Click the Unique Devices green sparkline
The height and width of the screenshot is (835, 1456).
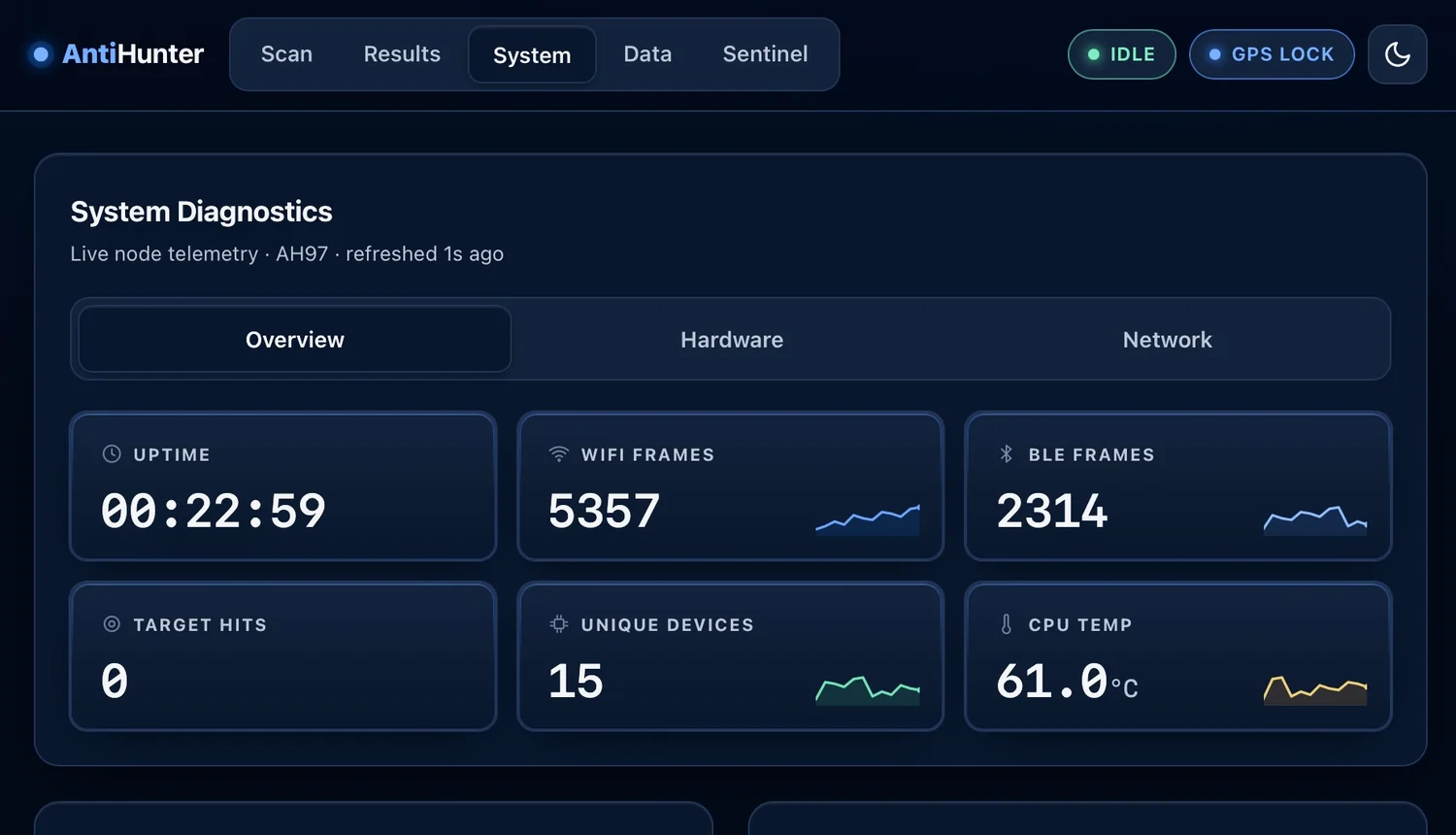coord(868,689)
